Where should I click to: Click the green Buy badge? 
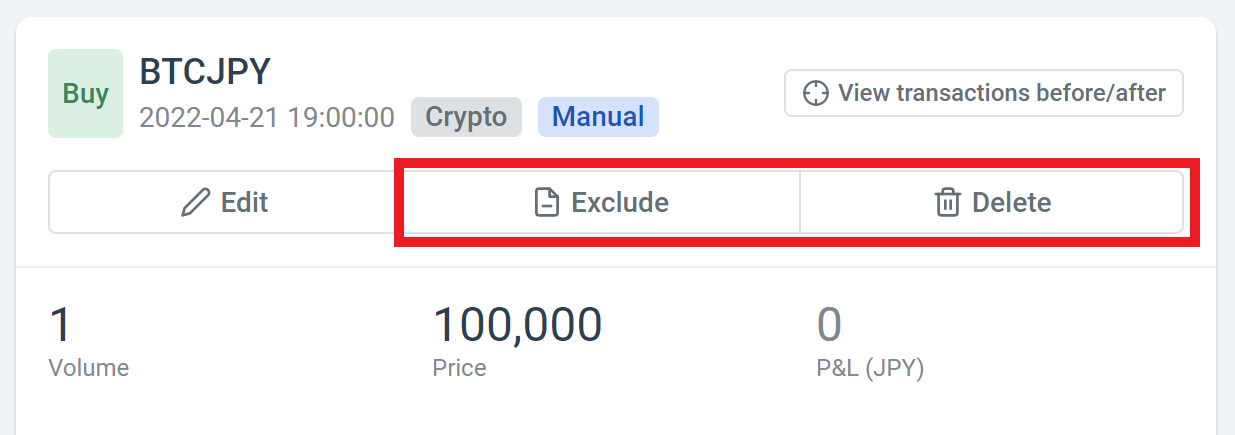pos(86,94)
